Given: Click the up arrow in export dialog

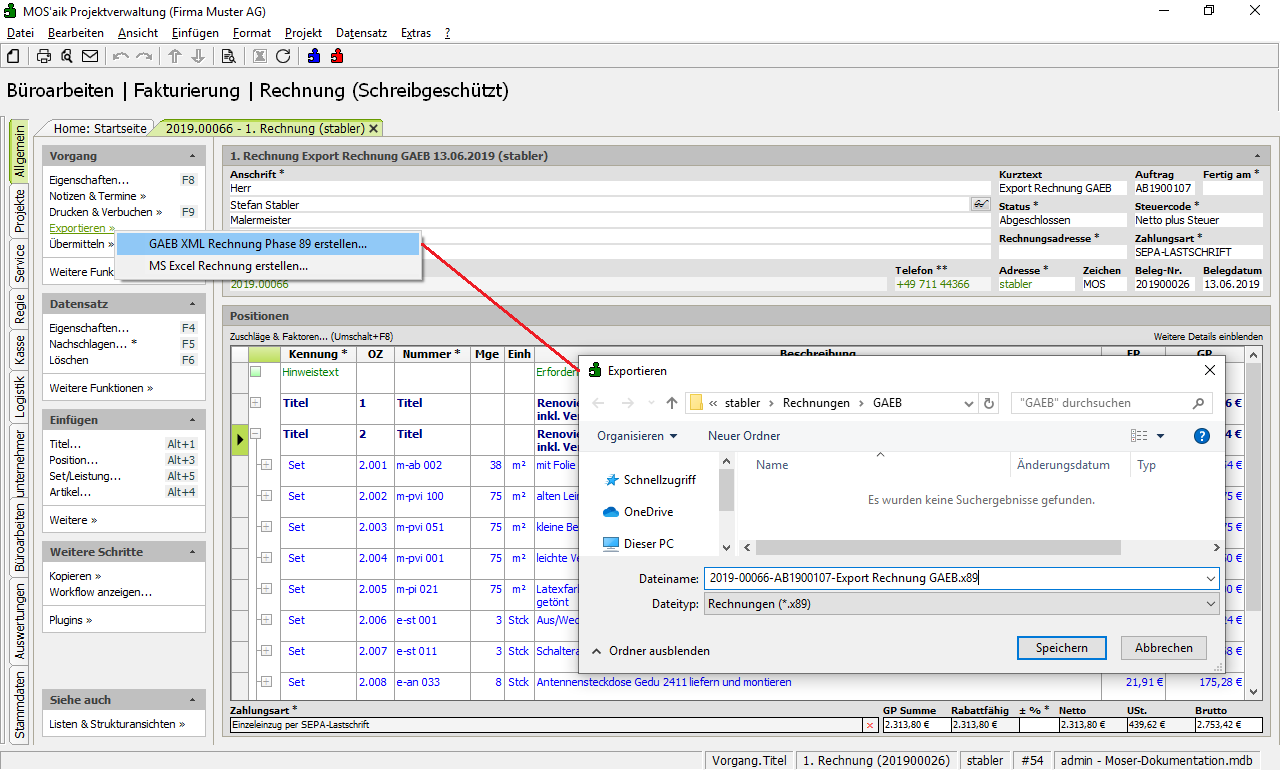Looking at the screenshot, I should coord(672,403).
